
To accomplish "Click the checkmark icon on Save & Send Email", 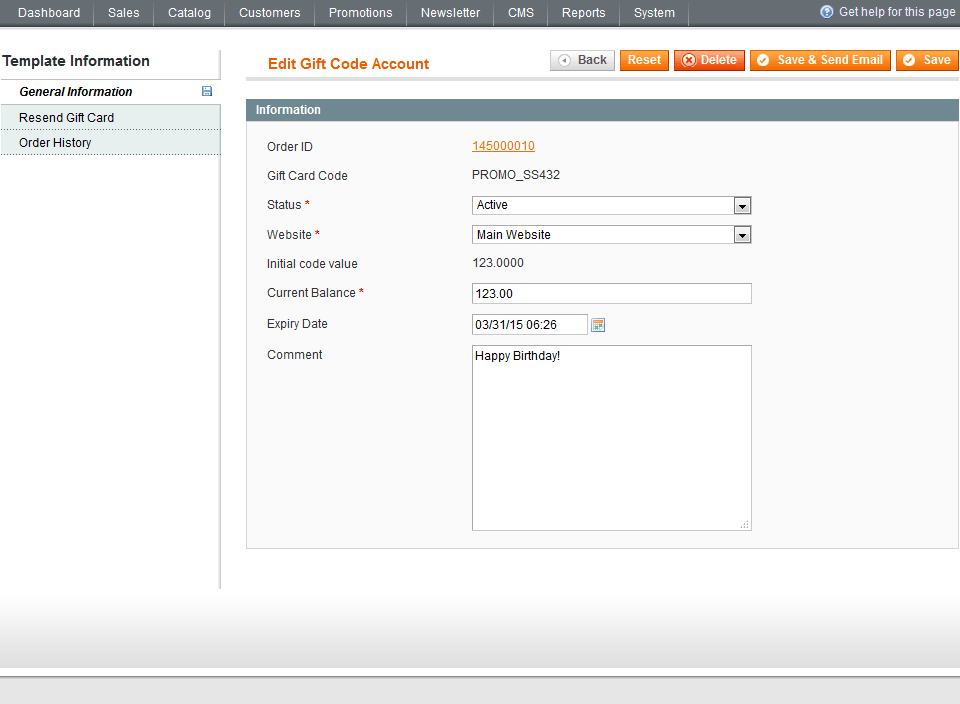I will coord(763,60).
